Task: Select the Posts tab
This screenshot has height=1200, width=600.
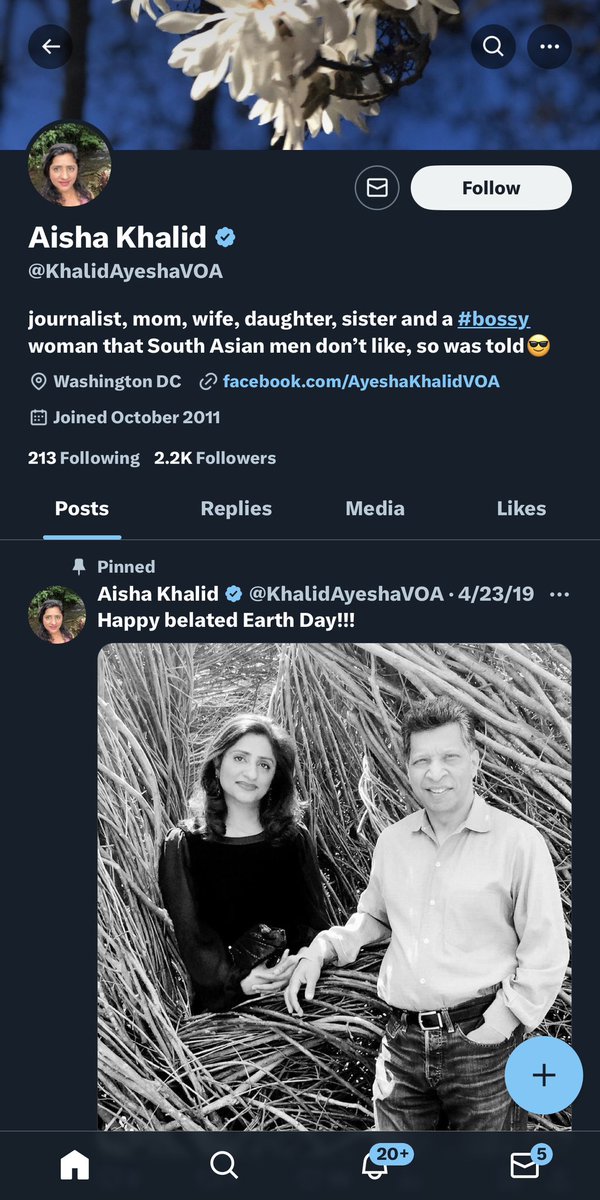Action: tap(82, 508)
